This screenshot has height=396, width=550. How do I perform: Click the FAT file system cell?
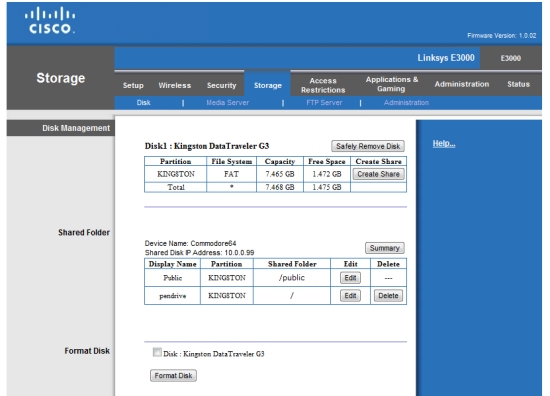(x=231, y=174)
